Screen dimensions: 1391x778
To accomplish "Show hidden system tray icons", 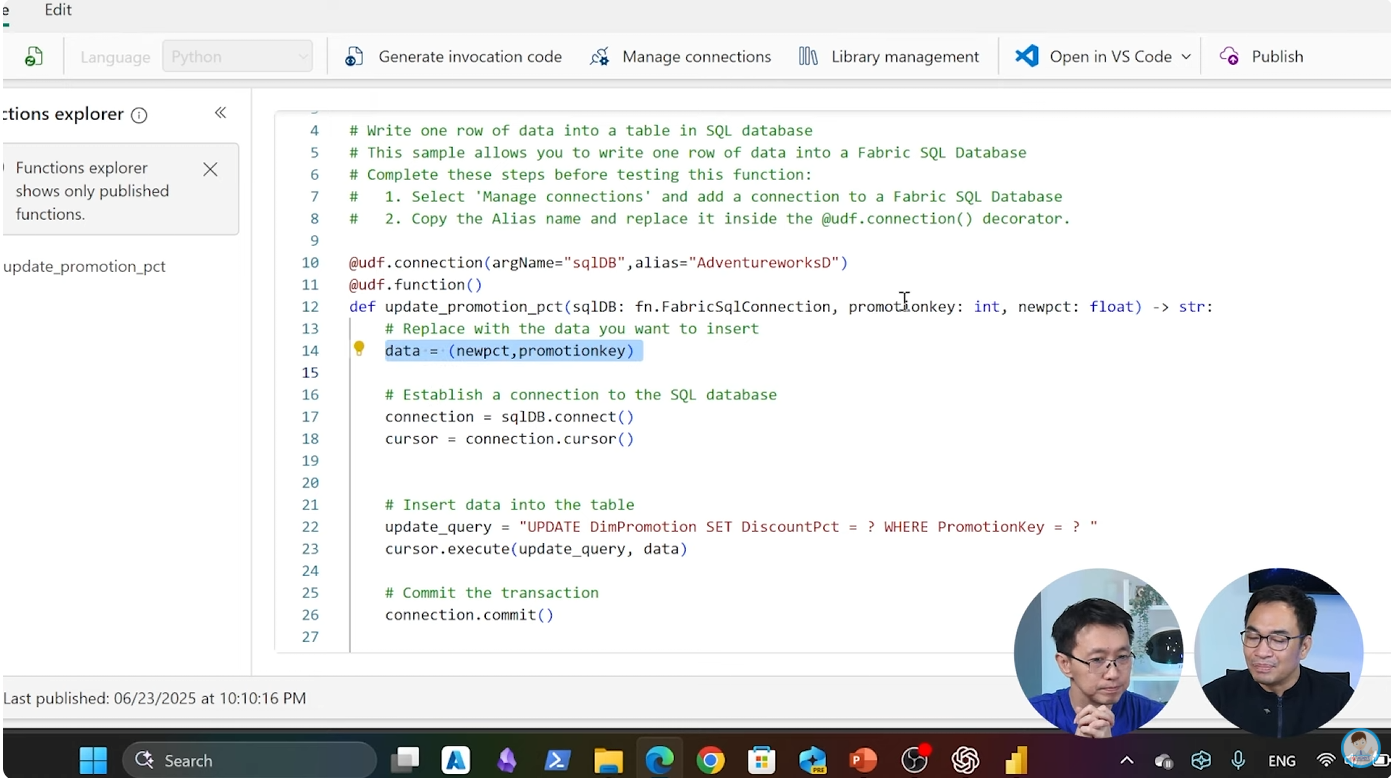I will click(1126, 760).
